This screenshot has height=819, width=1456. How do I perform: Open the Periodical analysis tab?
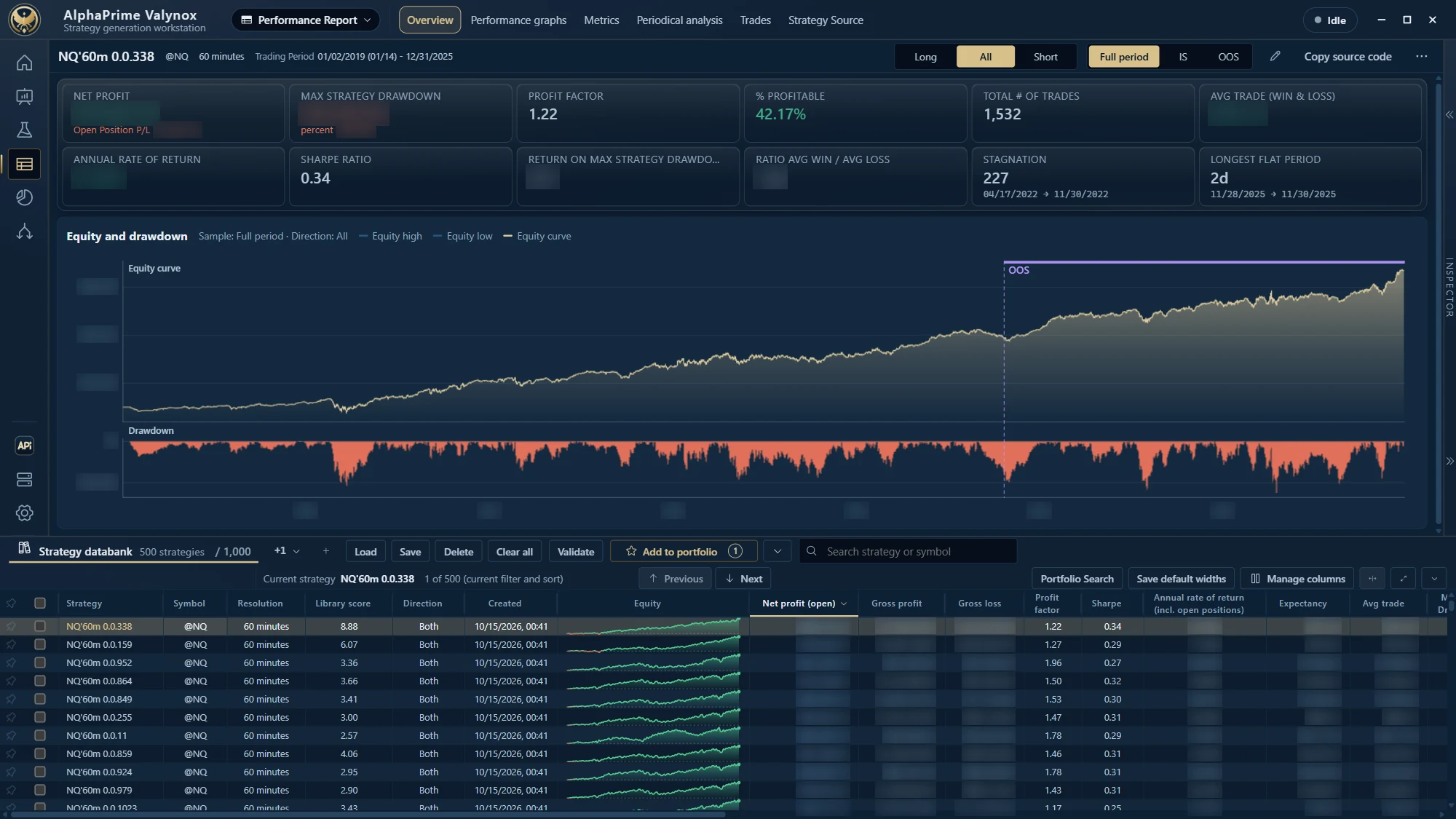pos(679,20)
